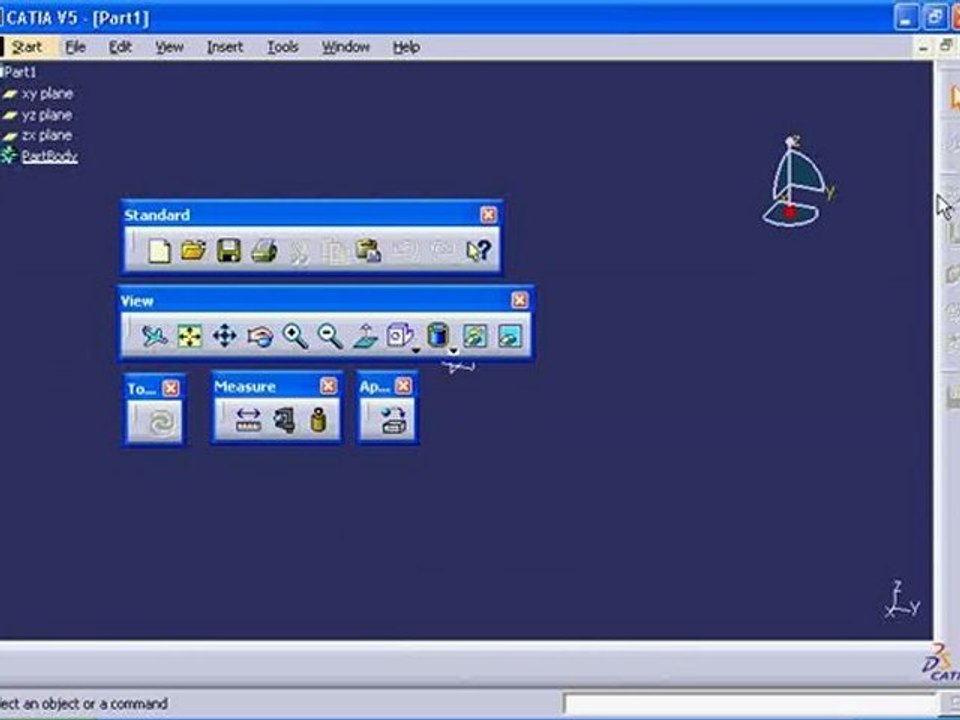The width and height of the screenshot is (960, 720).
Task: Print using the printer icon
Action: click(x=264, y=251)
